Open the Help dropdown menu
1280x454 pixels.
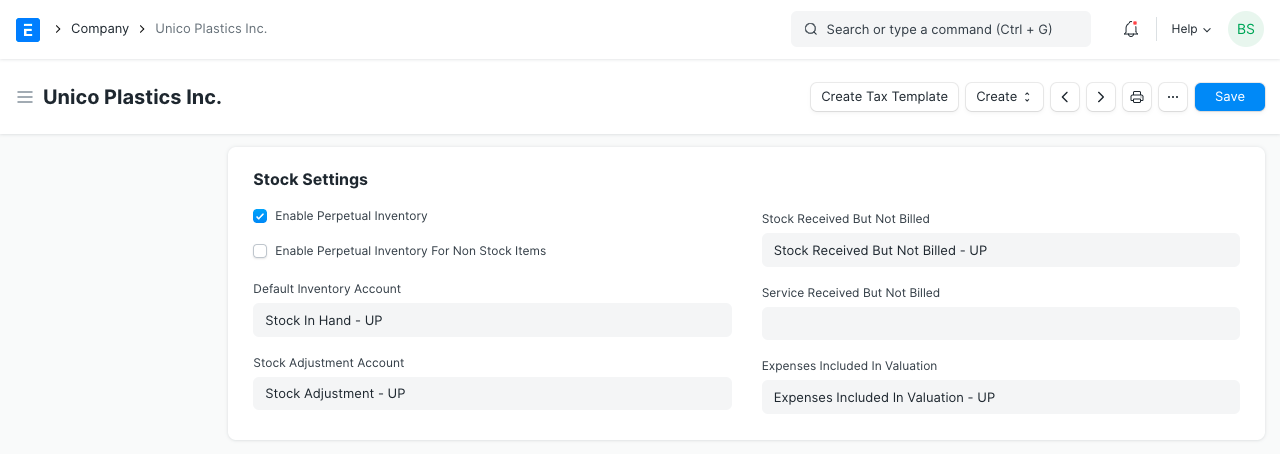point(1191,30)
